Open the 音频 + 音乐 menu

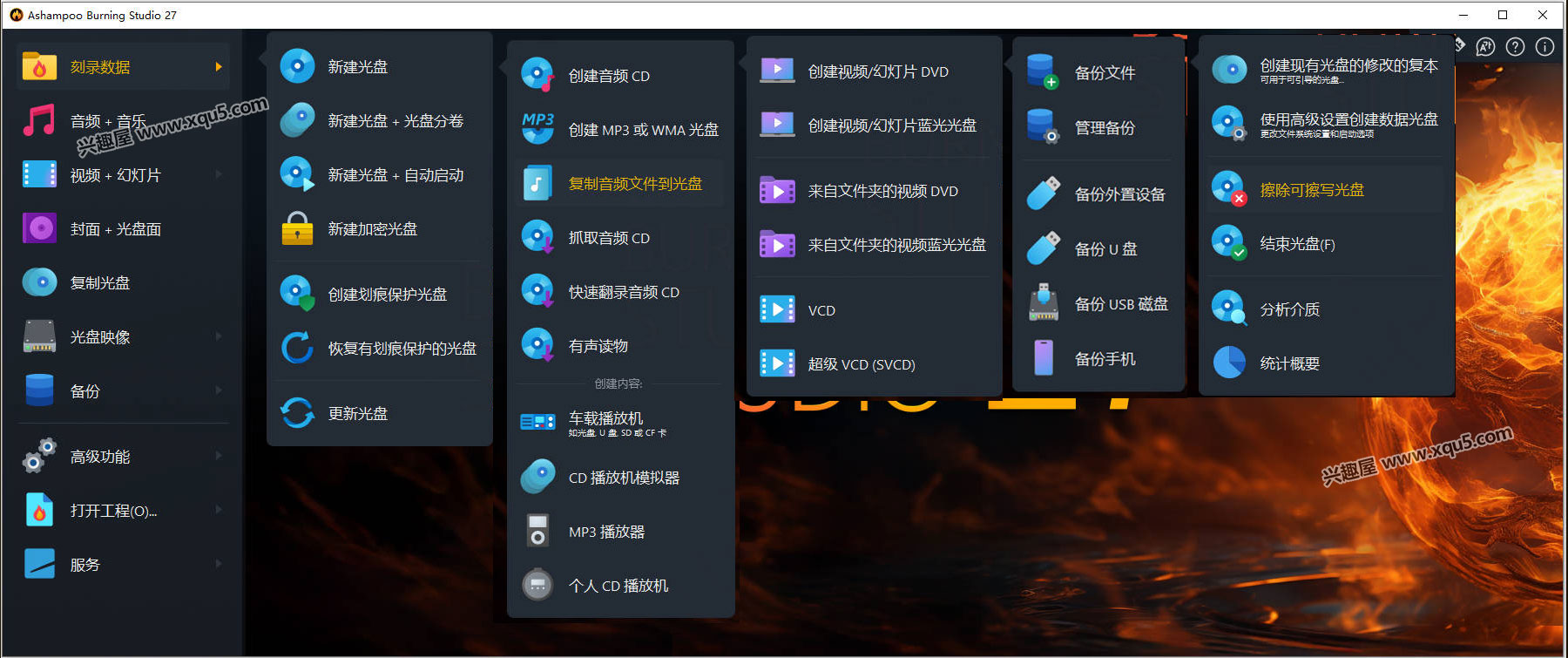(108, 121)
